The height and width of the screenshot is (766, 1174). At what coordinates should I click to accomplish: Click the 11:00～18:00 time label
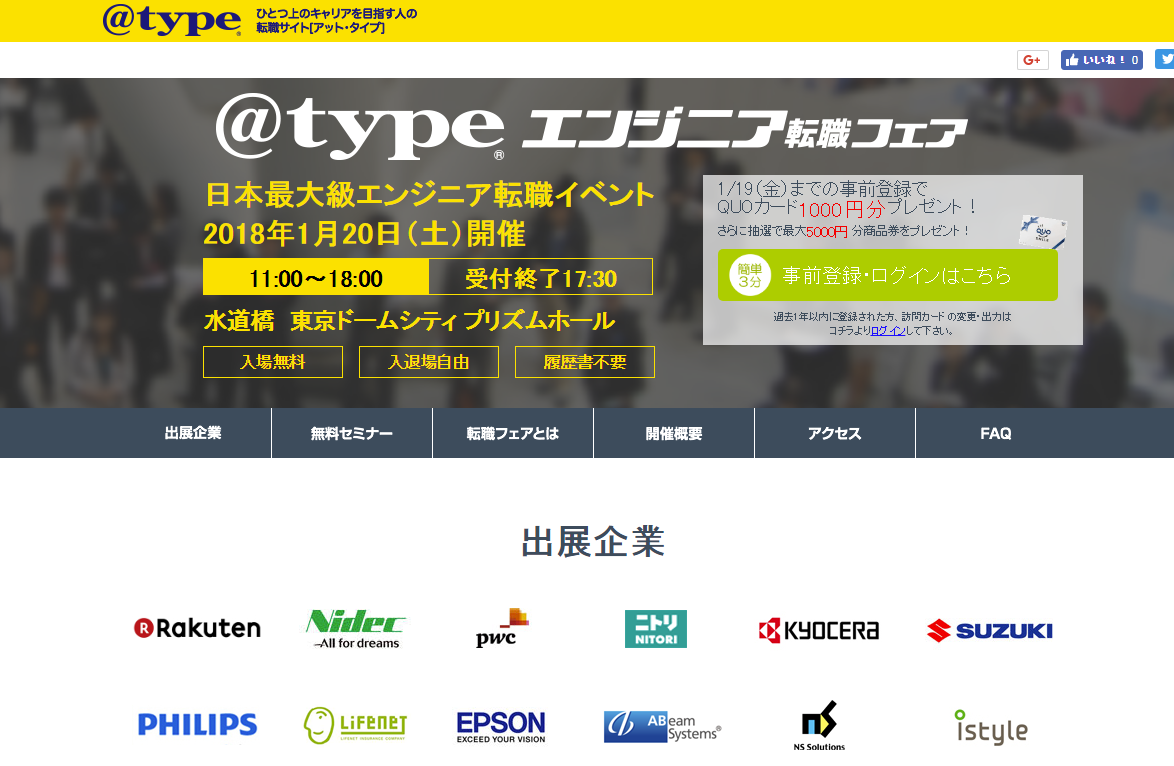(x=316, y=278)
